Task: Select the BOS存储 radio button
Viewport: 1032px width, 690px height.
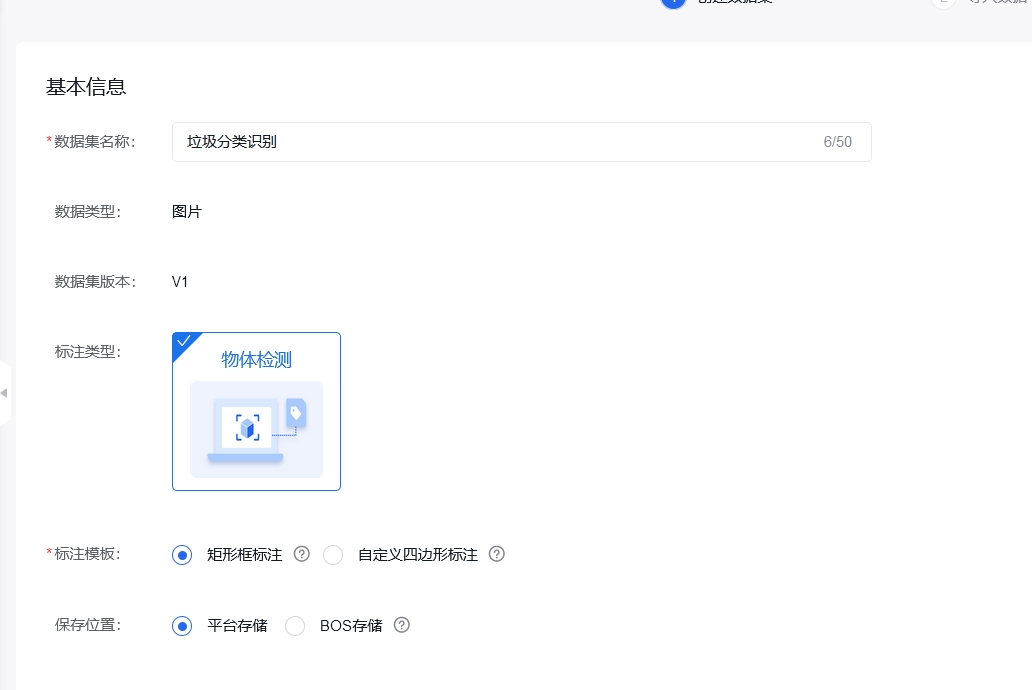Action: [295, 625]
